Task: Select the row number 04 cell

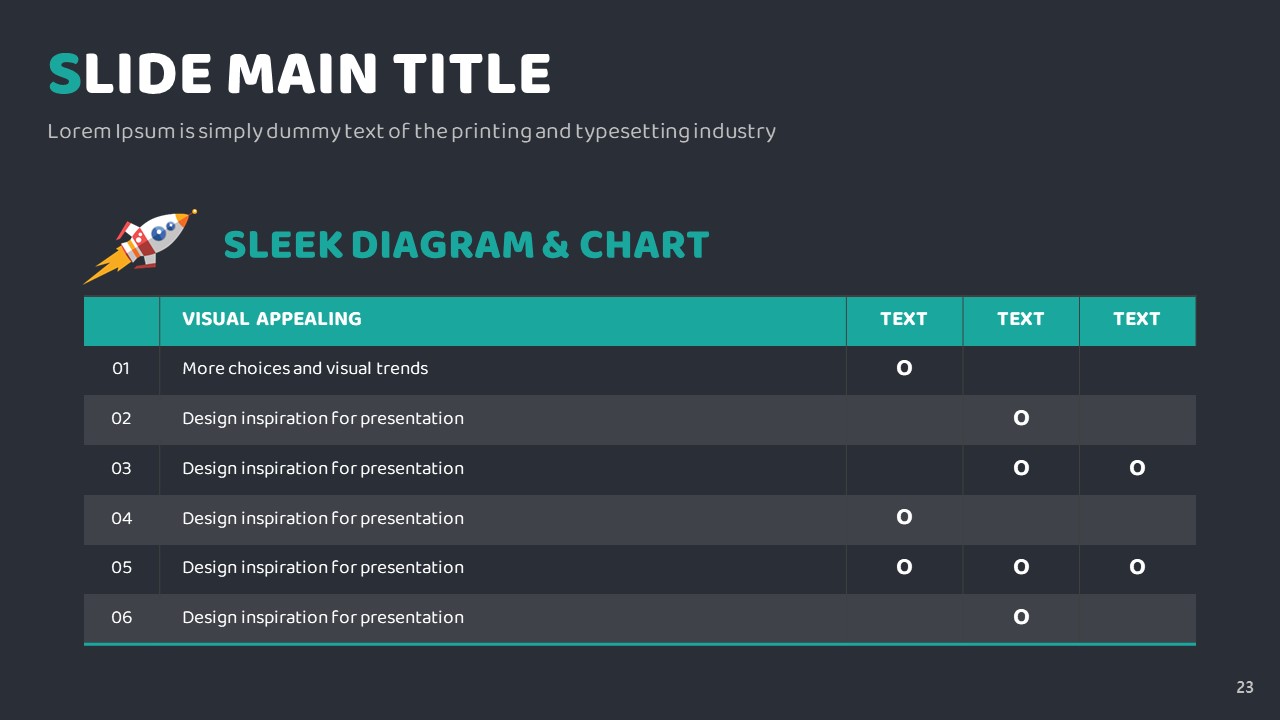Action: [x=121, y=518]
